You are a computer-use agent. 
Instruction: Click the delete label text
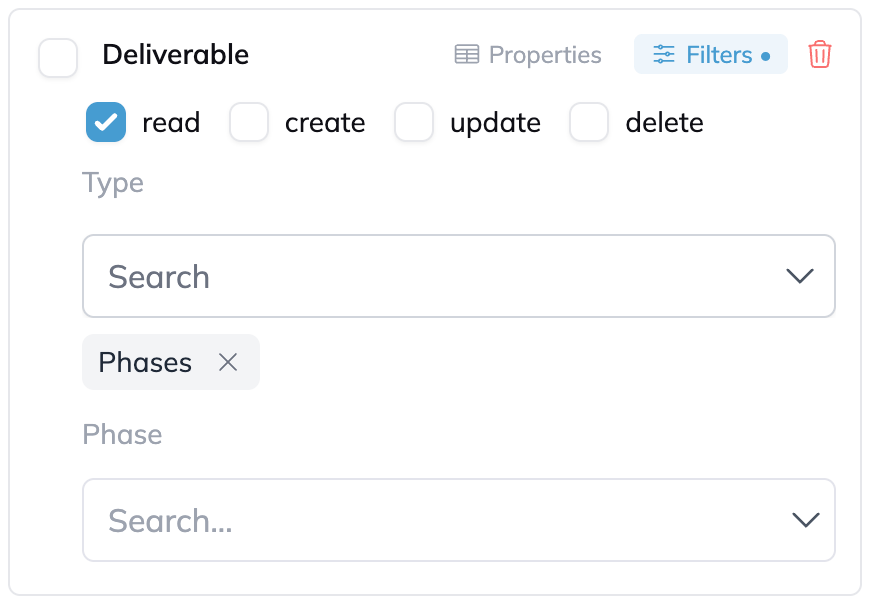point(664,122)
